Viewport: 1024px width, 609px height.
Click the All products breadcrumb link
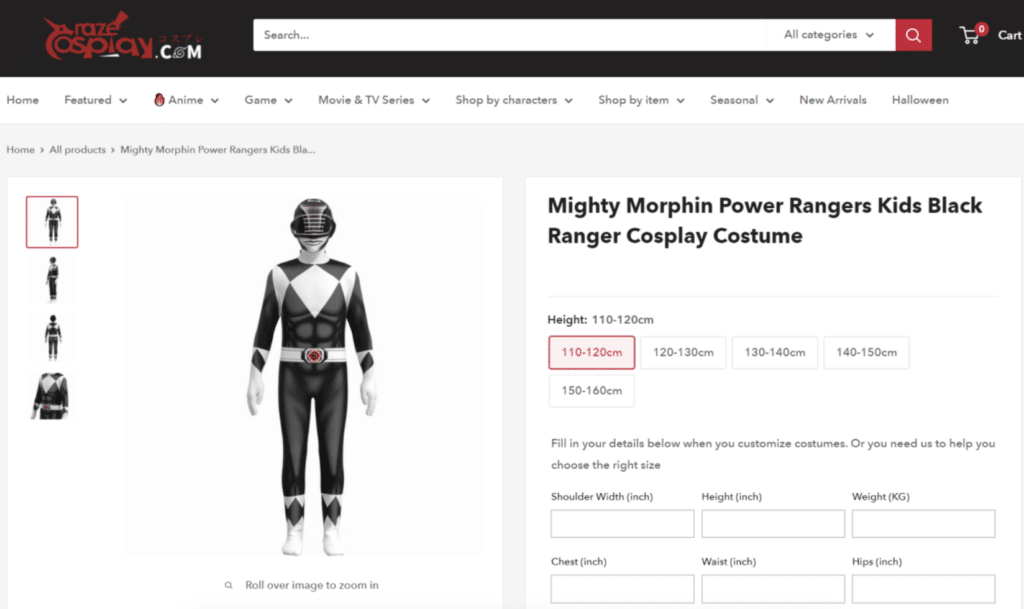click(77, 149)
